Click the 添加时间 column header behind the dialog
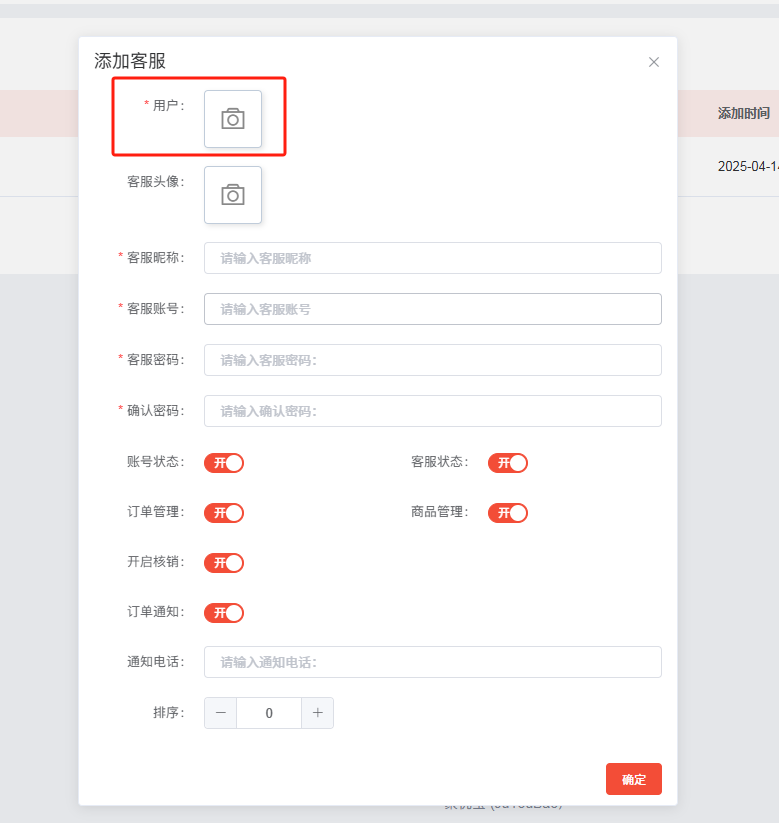 pyautogui.click(x=744, y=113)
